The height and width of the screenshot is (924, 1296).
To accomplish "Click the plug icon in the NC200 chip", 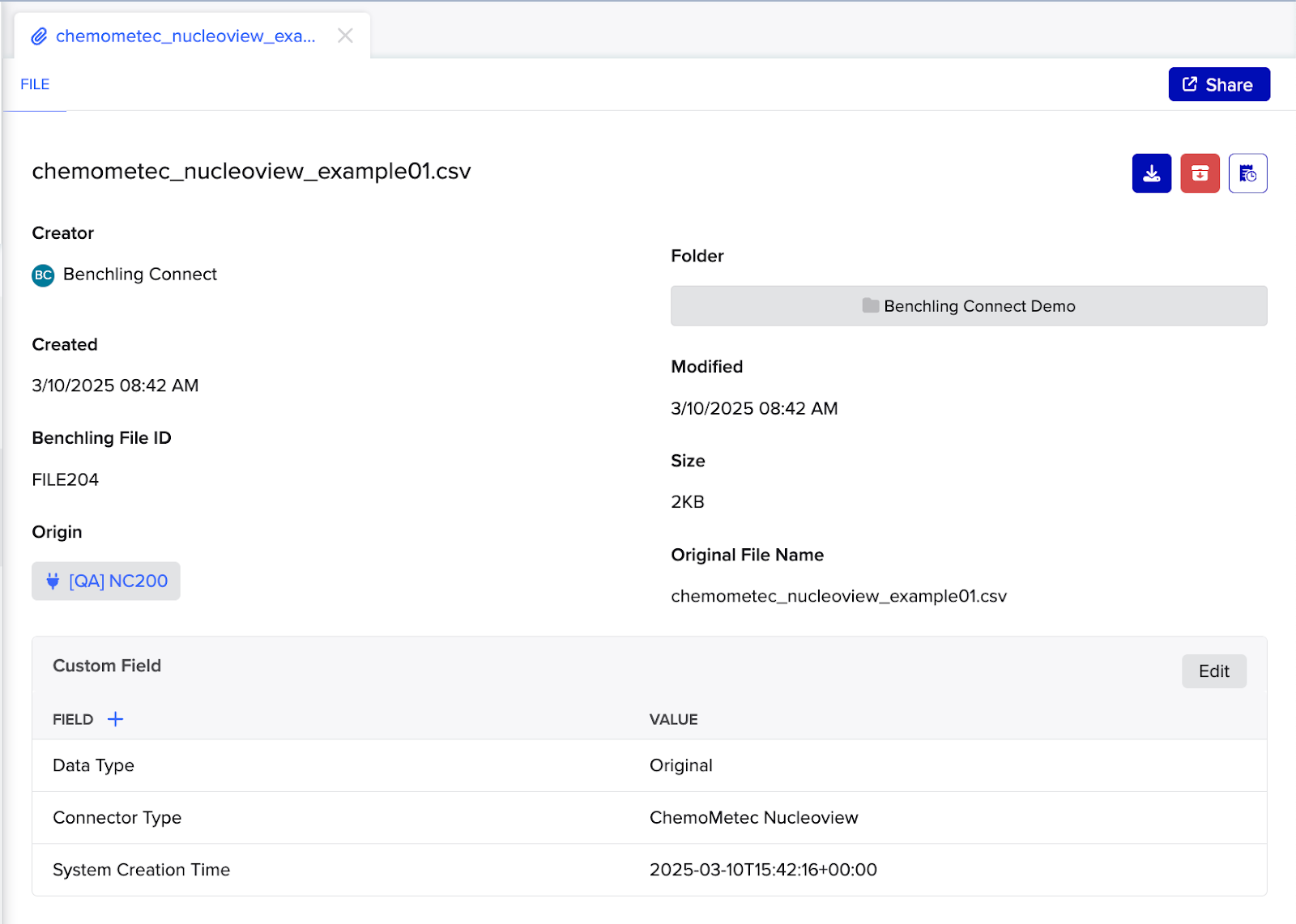I will (x=53, y=581).
